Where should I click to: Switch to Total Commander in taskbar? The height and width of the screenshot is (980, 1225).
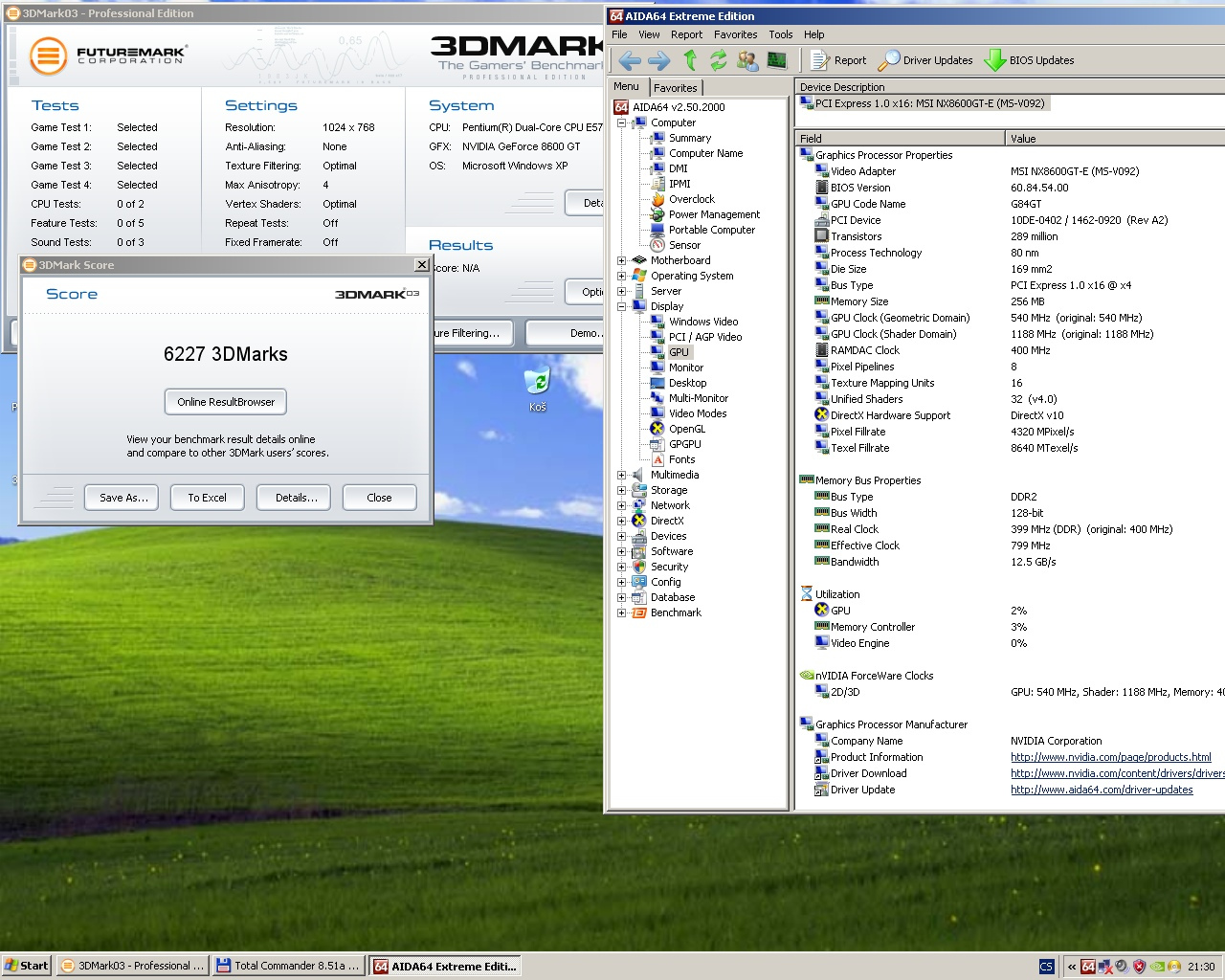click(288, 966)
